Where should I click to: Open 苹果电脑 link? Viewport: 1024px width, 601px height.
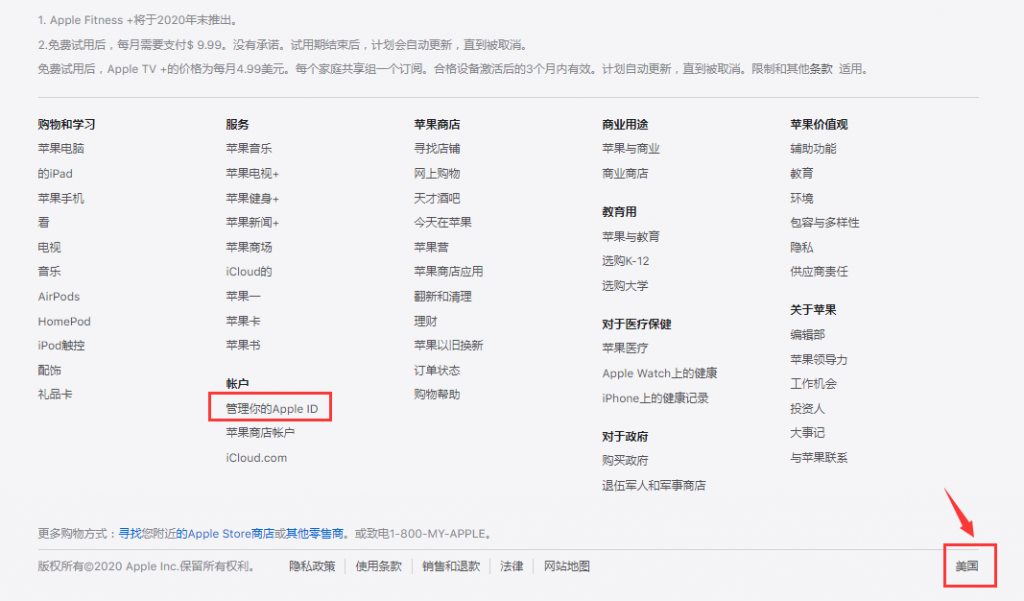61,149
